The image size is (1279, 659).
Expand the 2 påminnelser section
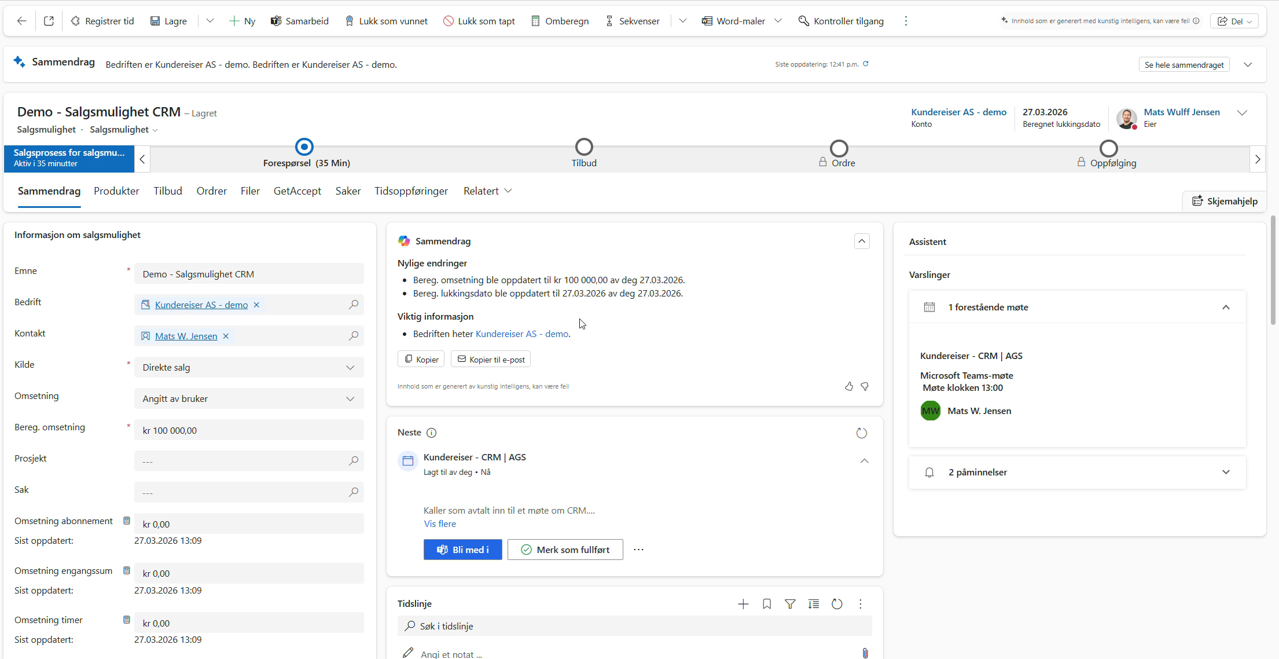click(x=1225, y=472)
